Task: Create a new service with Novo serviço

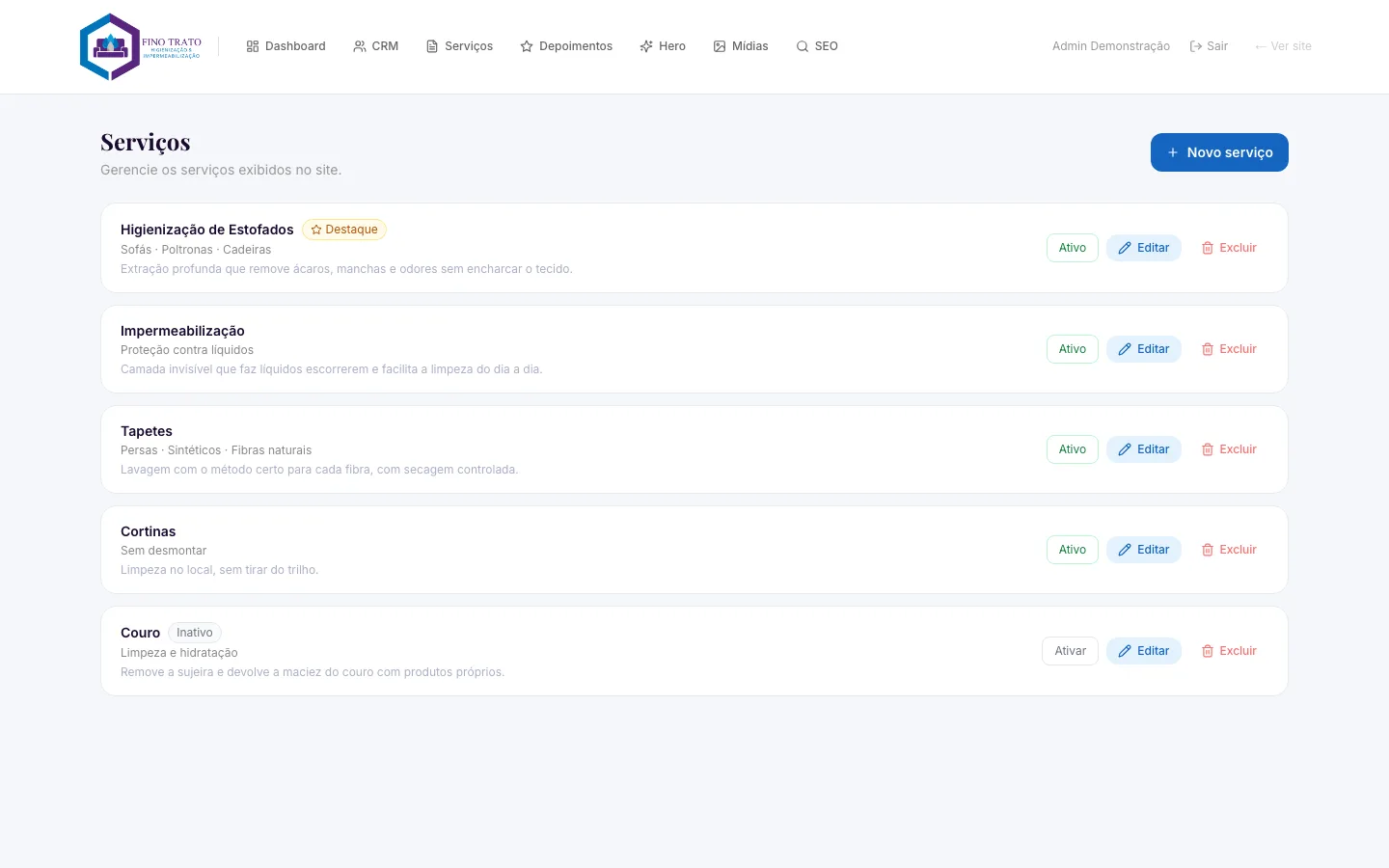Action: [1219, 152]
